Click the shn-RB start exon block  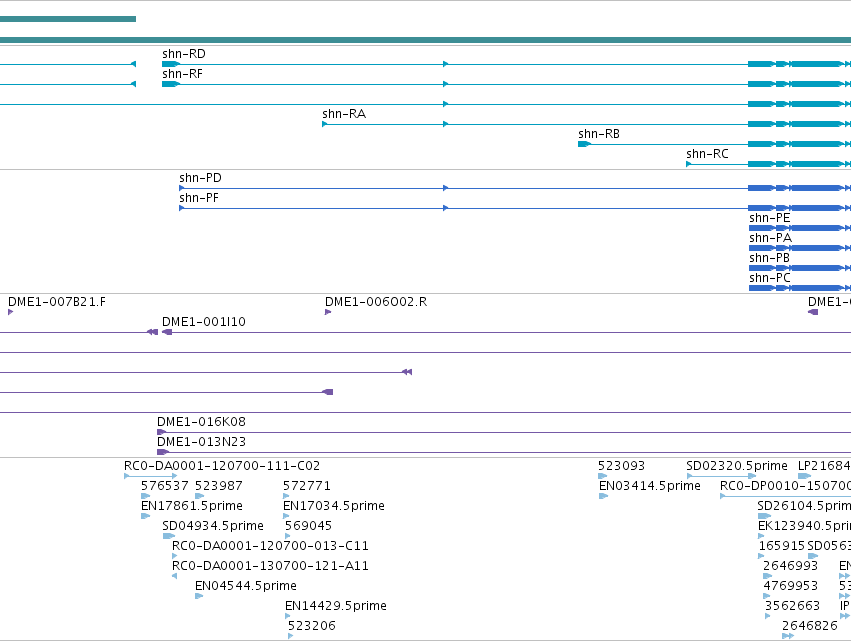pos(585,144)
